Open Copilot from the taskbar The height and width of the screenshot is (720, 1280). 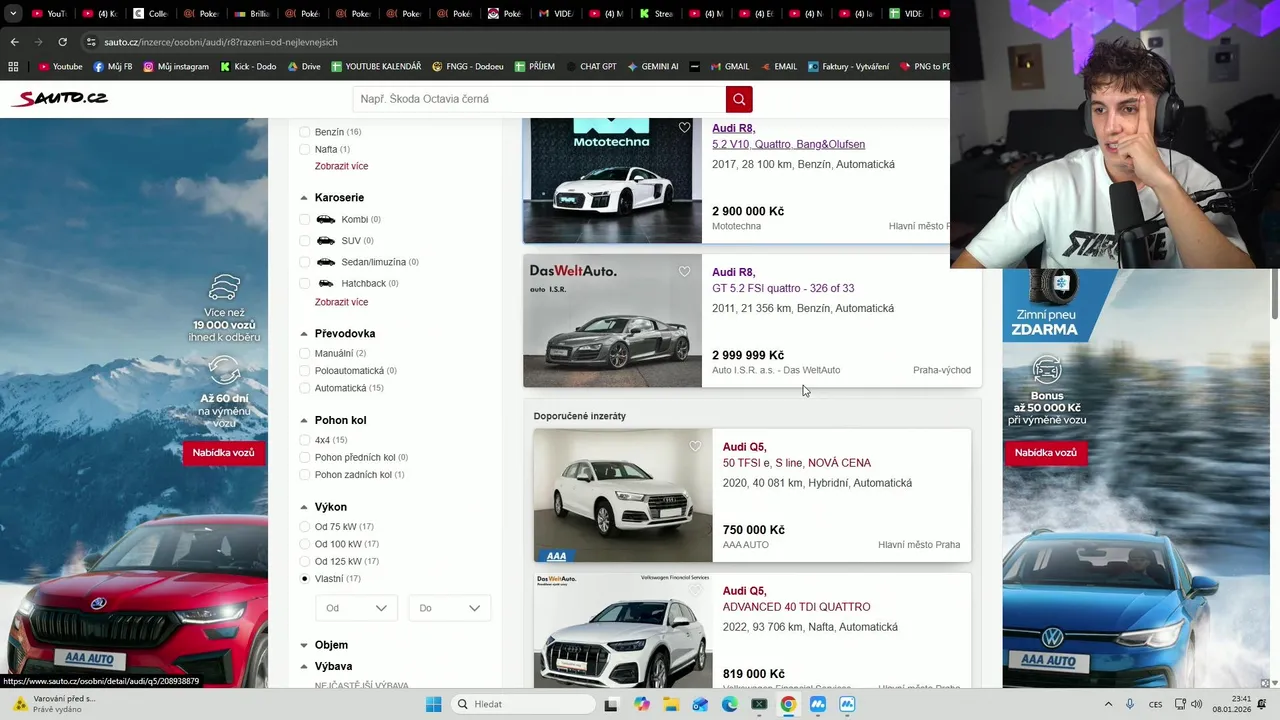point(641,704)
